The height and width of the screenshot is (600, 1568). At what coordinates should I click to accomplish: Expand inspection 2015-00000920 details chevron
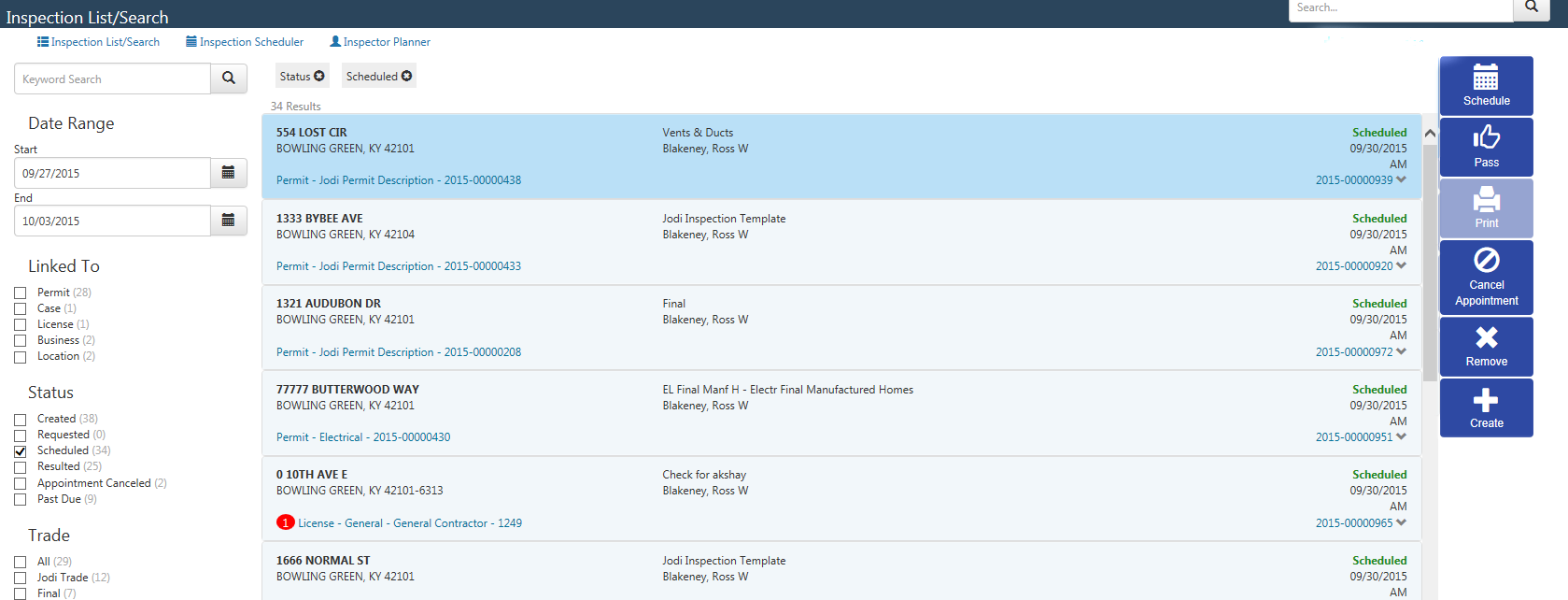(1401, 266)
